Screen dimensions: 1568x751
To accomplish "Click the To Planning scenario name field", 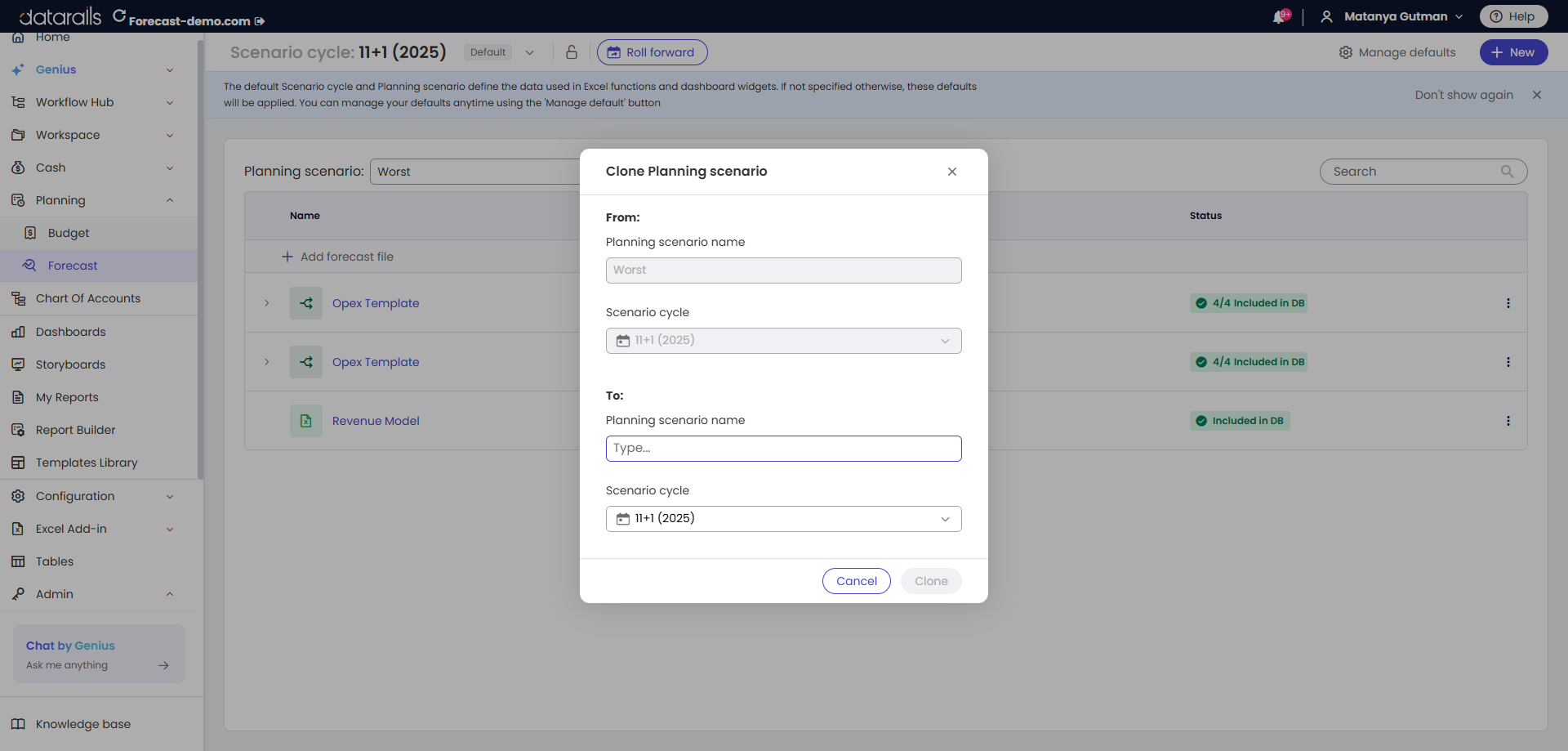I will (784, 449).
